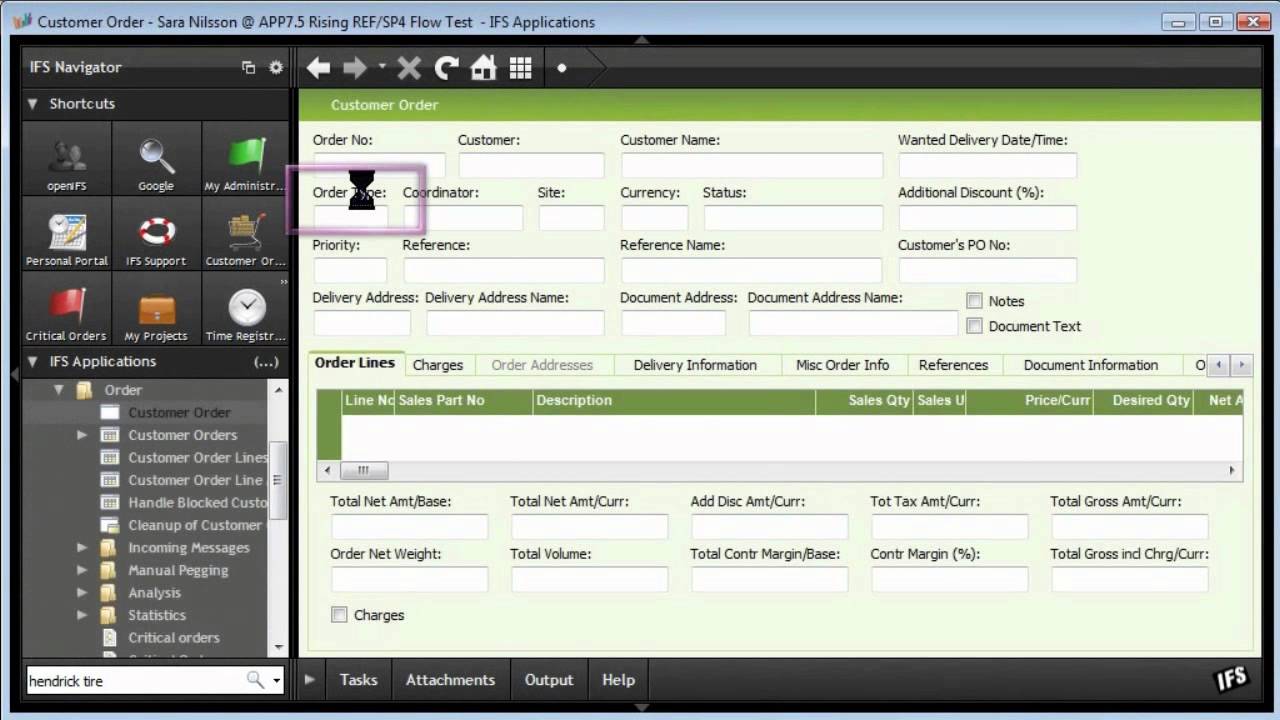Expand the Manual Pegging folder
Image resolution: width=1280 pixels, height=720 pixels.
[x=82, y=570]
